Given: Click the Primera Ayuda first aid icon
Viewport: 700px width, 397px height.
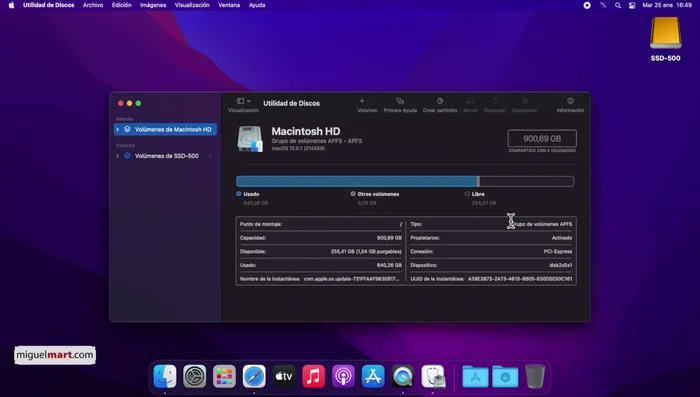Looking at the screenshot, I should tap(400, 101).
